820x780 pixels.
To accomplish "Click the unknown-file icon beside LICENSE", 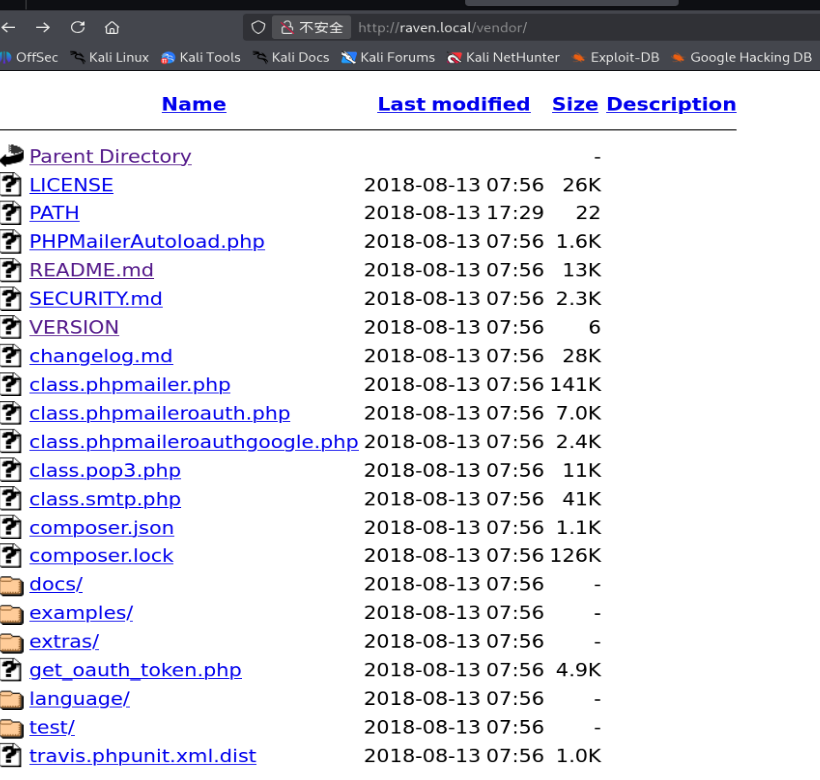I will pyautogui.click(x=11, y=185).
